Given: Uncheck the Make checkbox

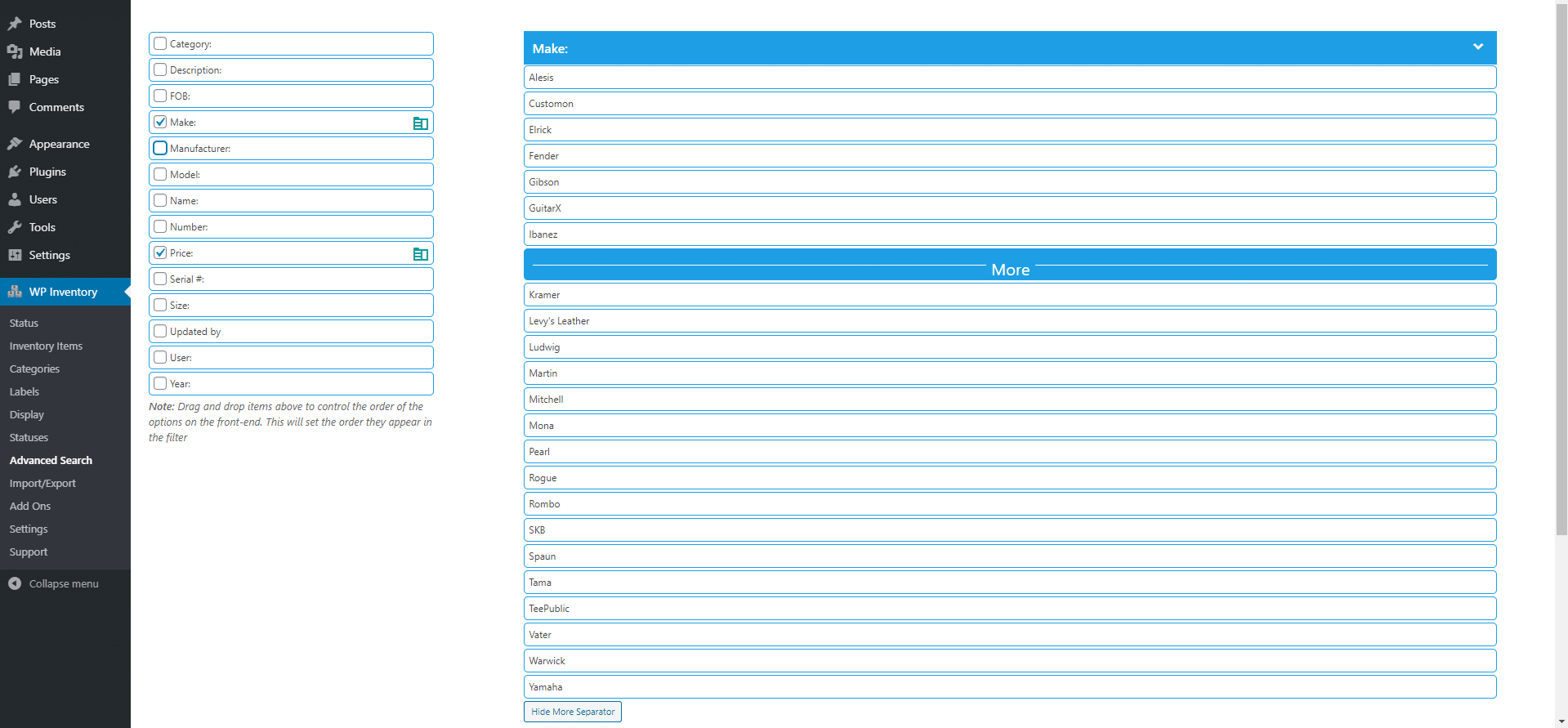Looking at the screenshot, I should 160,122.
